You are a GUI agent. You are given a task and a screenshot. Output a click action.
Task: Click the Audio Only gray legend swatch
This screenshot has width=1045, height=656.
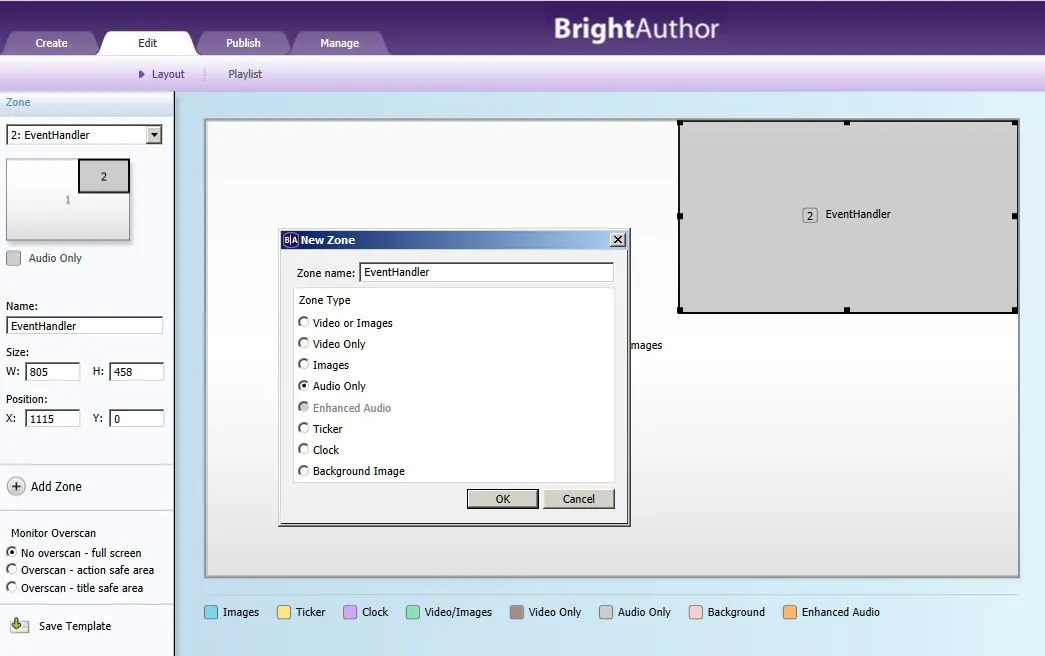(606, 612)
